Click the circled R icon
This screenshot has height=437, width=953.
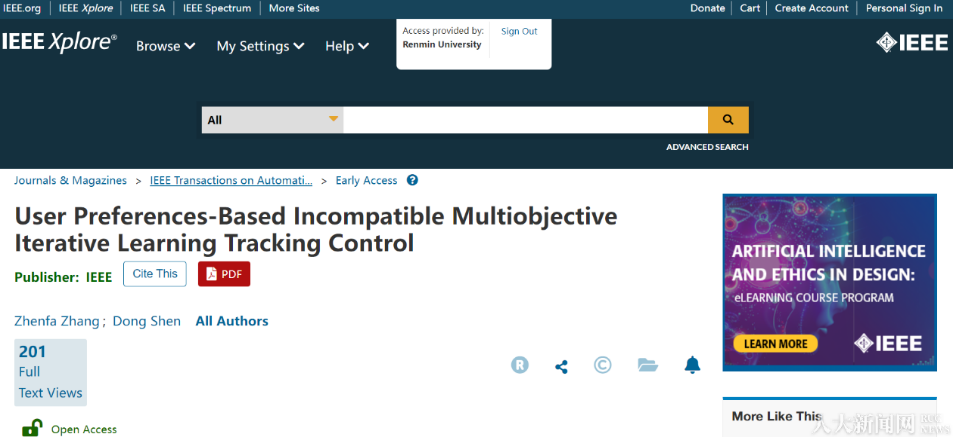click(520, 365)
